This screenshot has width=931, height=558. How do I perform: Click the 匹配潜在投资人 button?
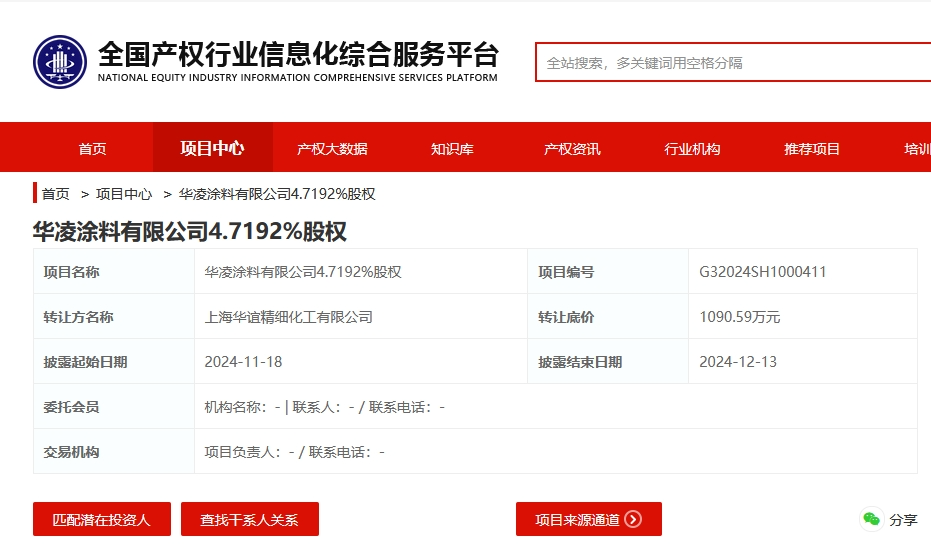[x=102, y=519]
